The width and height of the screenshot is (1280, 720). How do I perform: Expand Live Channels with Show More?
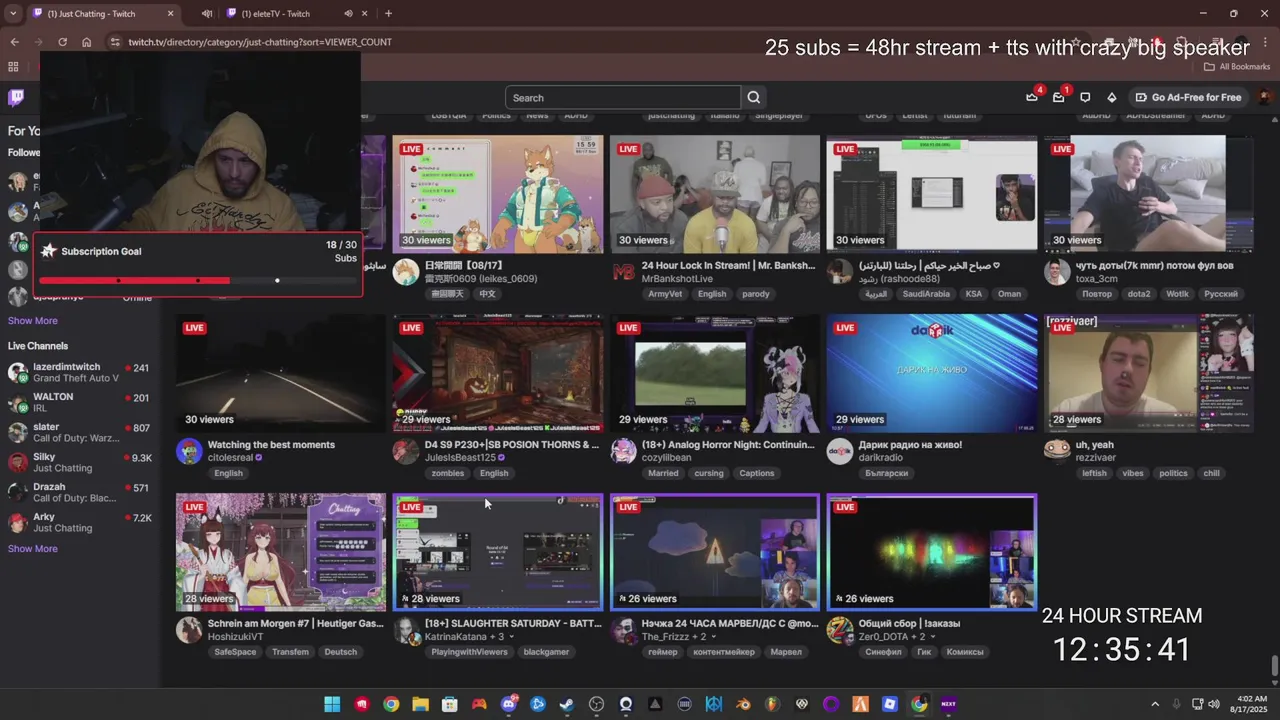(33, 549)
